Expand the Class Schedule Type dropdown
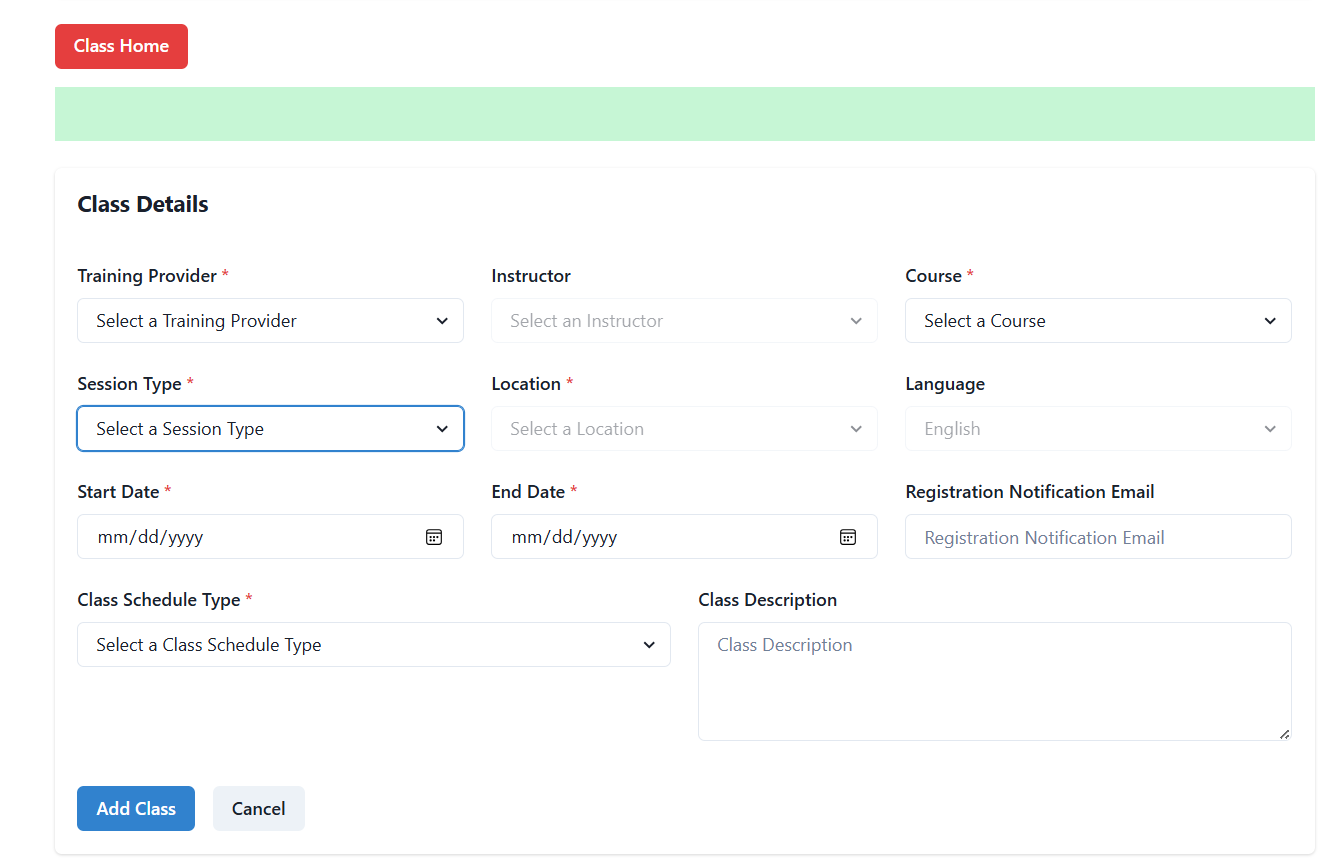 pyautogui.click(x=373, y=645)
